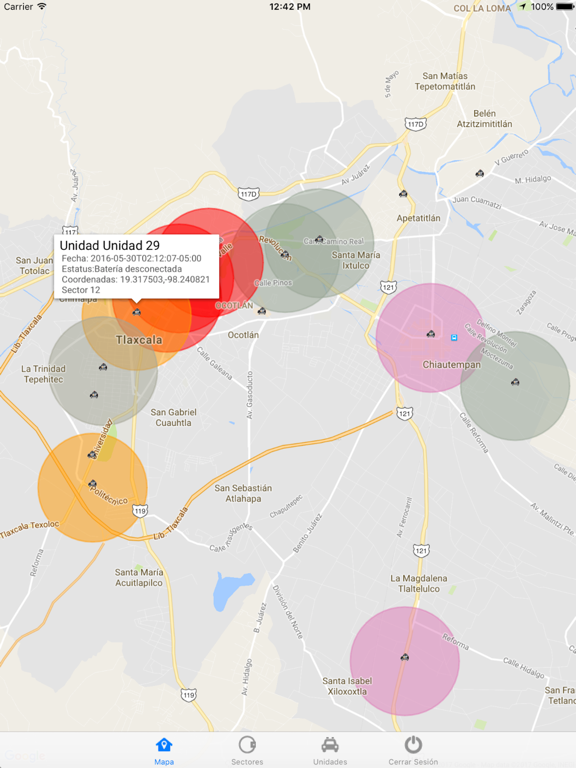Select the car marker on Universidad street
This screenshot has width=576, height=768.
(92, 455)
